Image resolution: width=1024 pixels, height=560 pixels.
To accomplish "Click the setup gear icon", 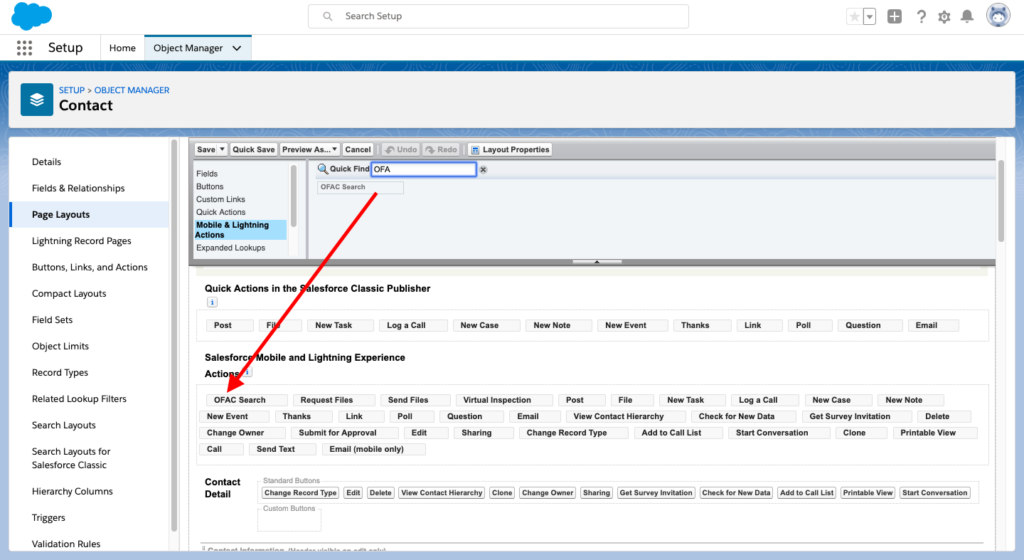I will (x=944, y=17).
